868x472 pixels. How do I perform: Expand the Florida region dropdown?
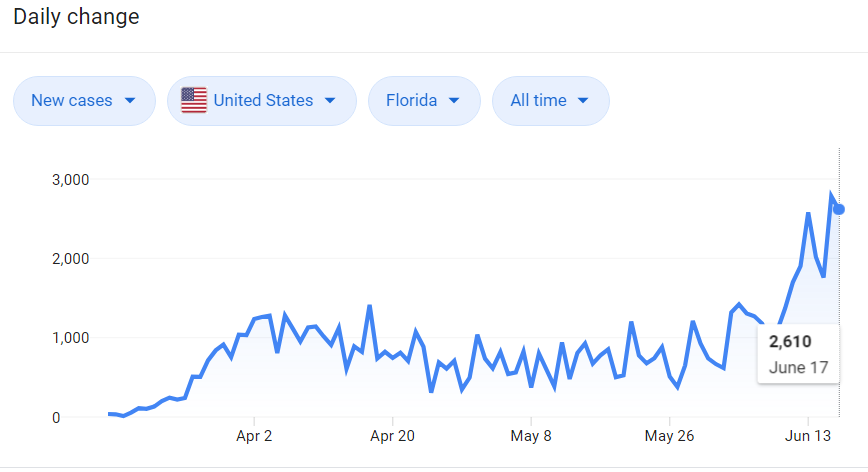tap(424, 100)
